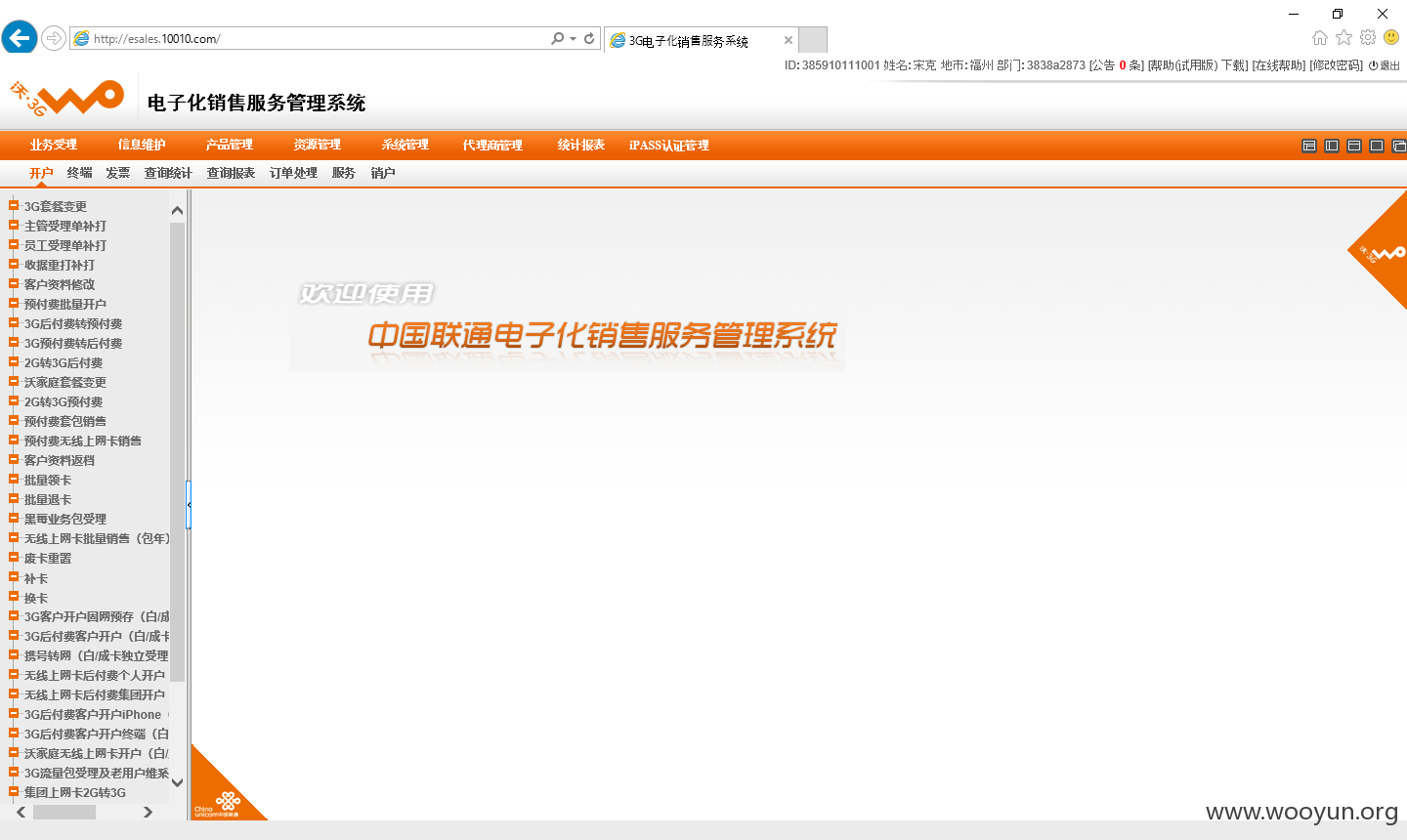Open 补卡 in sidebar
Viewport: 1407px width, 840px height.
pyautogui.click(x=36, y=578)
